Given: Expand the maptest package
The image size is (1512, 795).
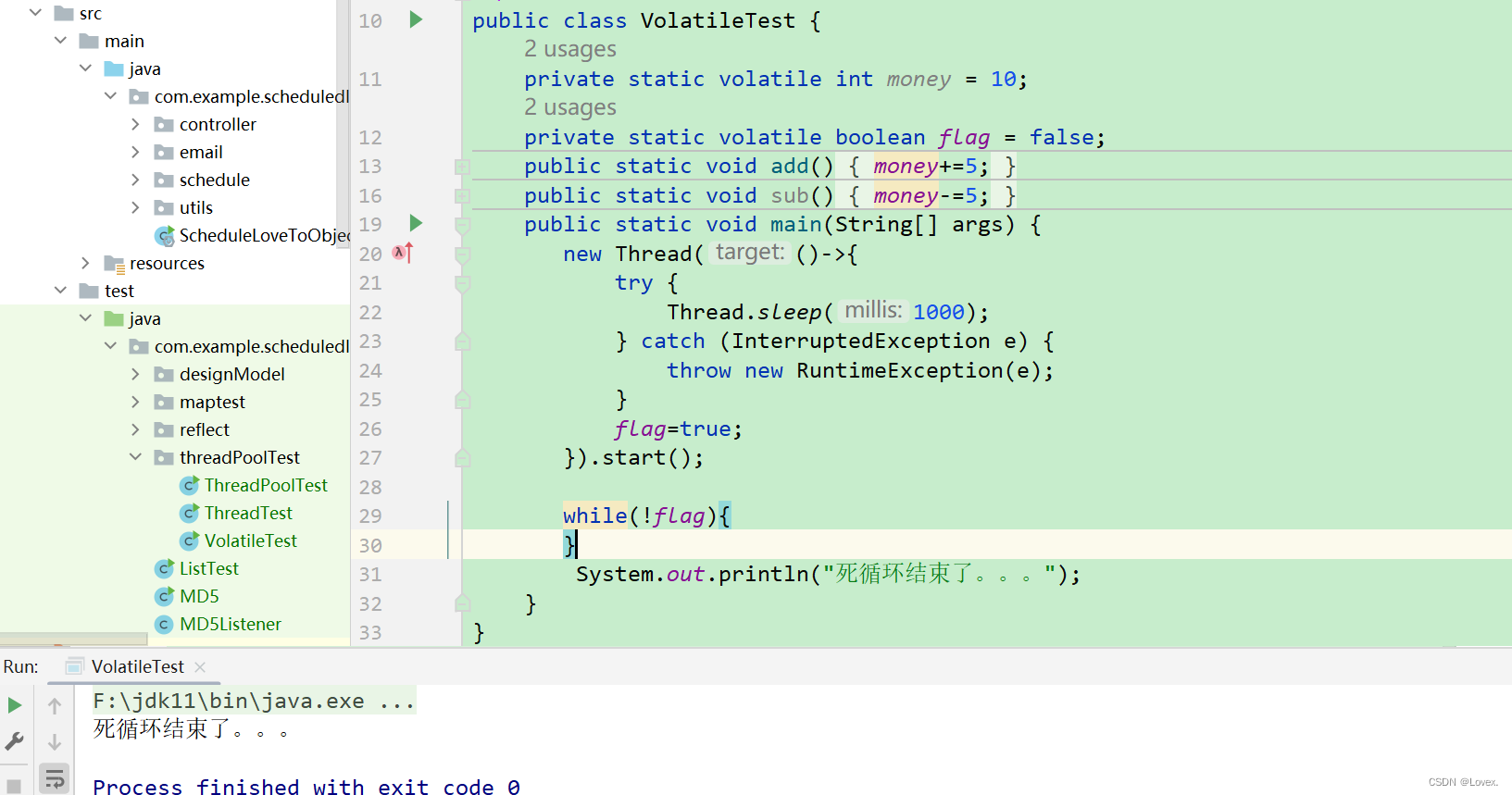Looking at the screenshot, I should coord(136,402).
